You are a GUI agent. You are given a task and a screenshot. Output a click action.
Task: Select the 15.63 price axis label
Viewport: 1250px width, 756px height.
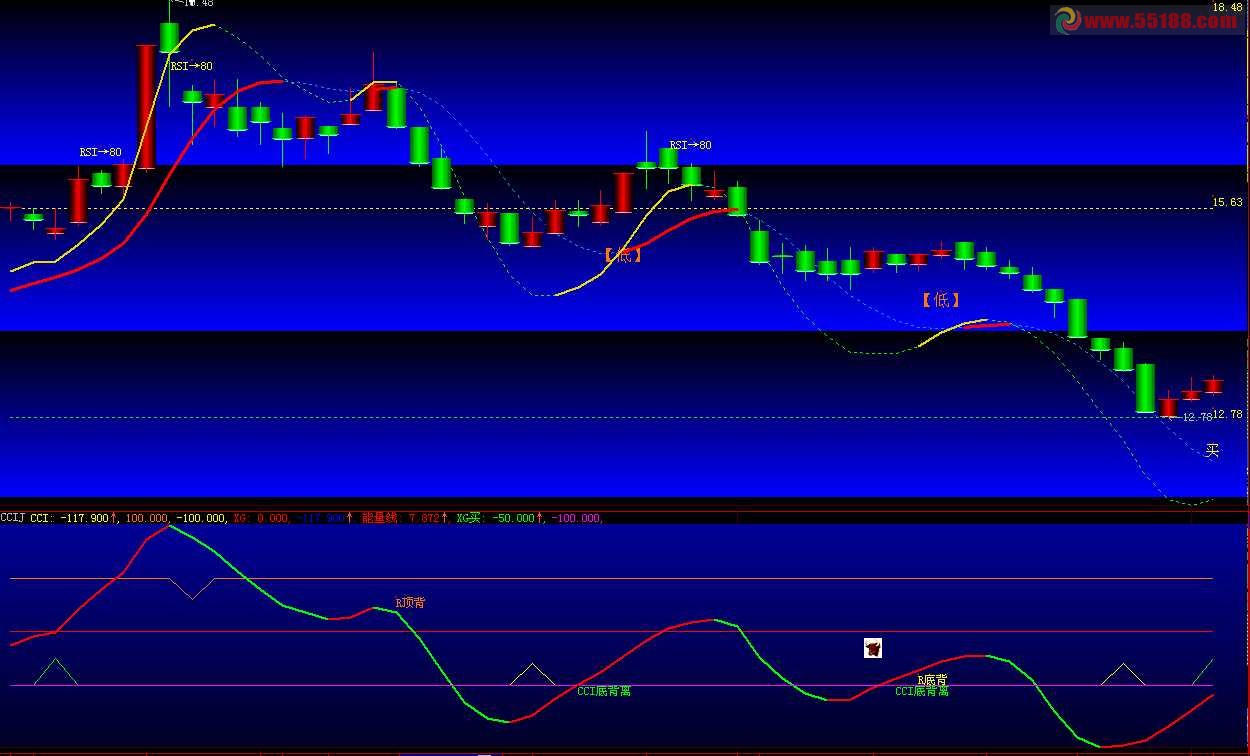1227,202
